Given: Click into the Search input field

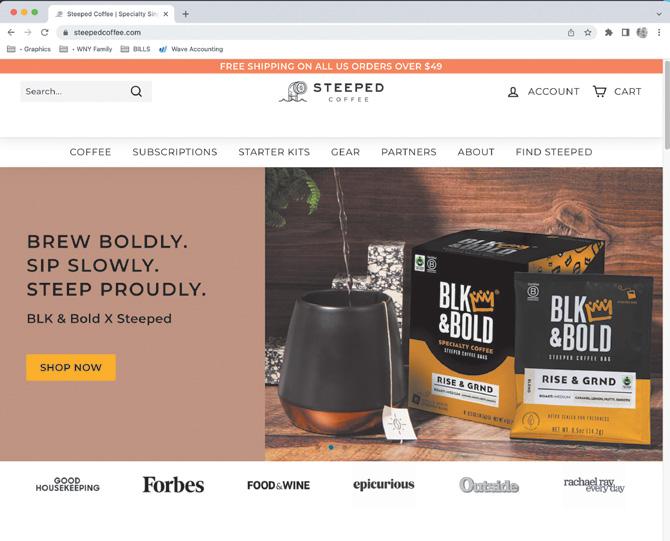Looking at the screenshot, I should (75, 91).
